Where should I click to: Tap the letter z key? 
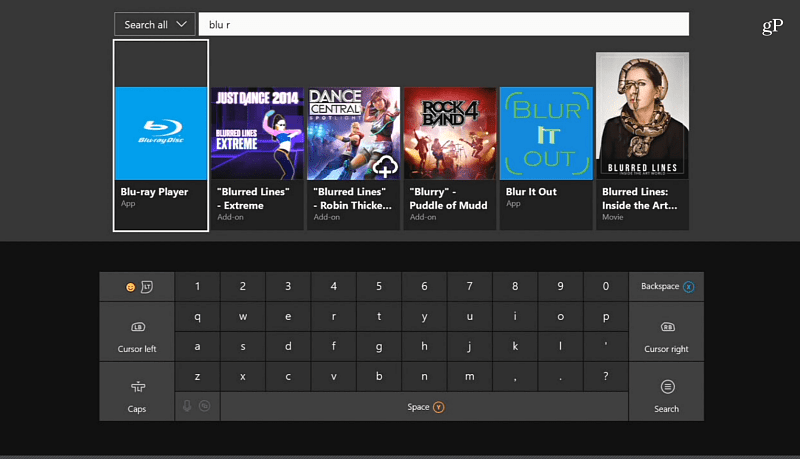(197, 377)
